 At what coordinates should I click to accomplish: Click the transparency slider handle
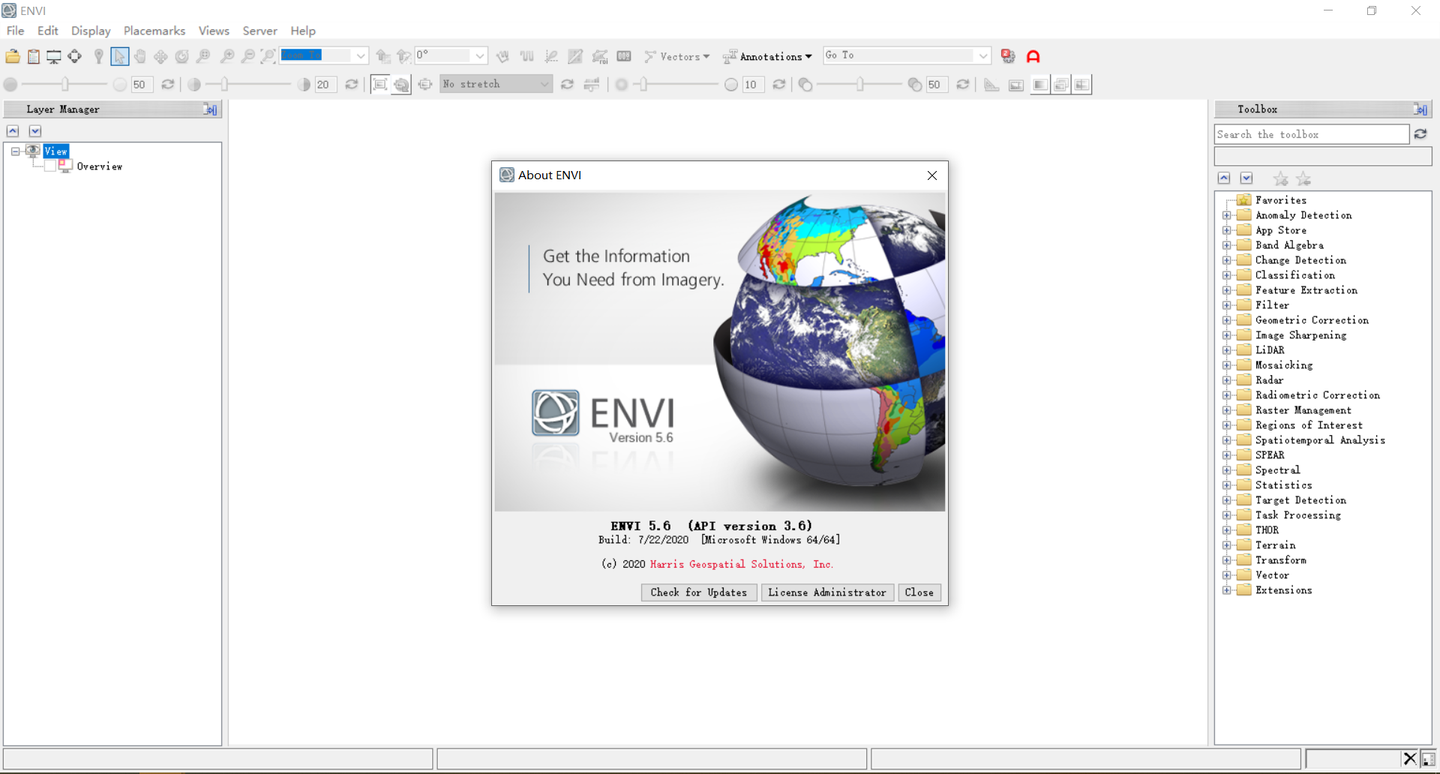tap(860, 85)
